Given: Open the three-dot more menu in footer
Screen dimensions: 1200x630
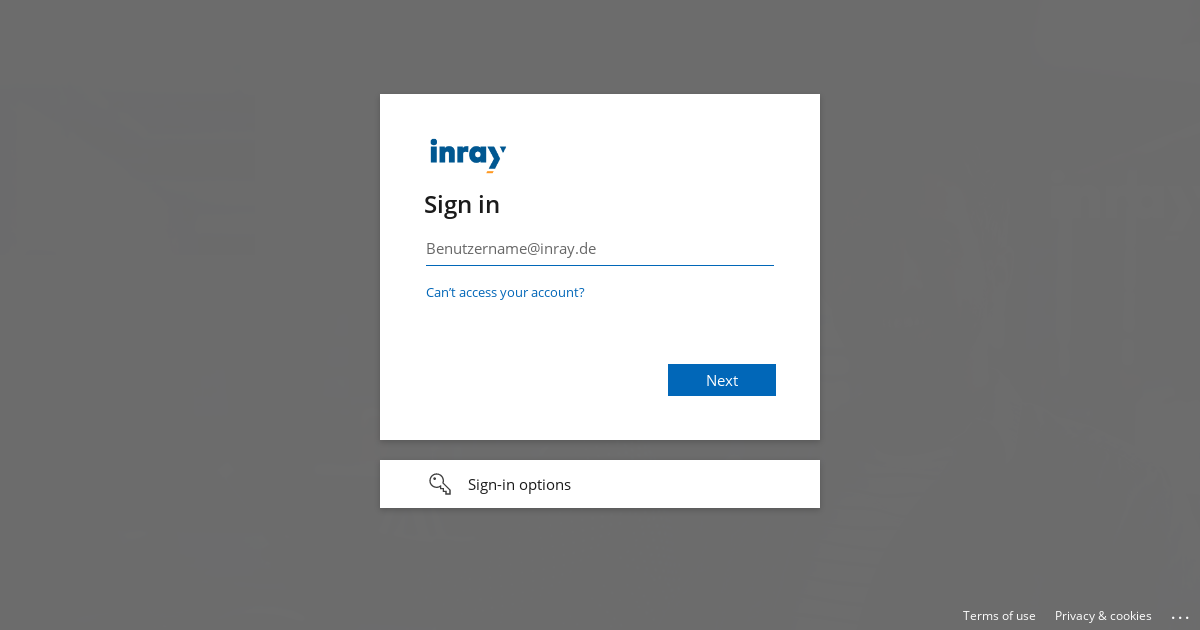Looking at the screenshot, I should tap(1180, 617).
